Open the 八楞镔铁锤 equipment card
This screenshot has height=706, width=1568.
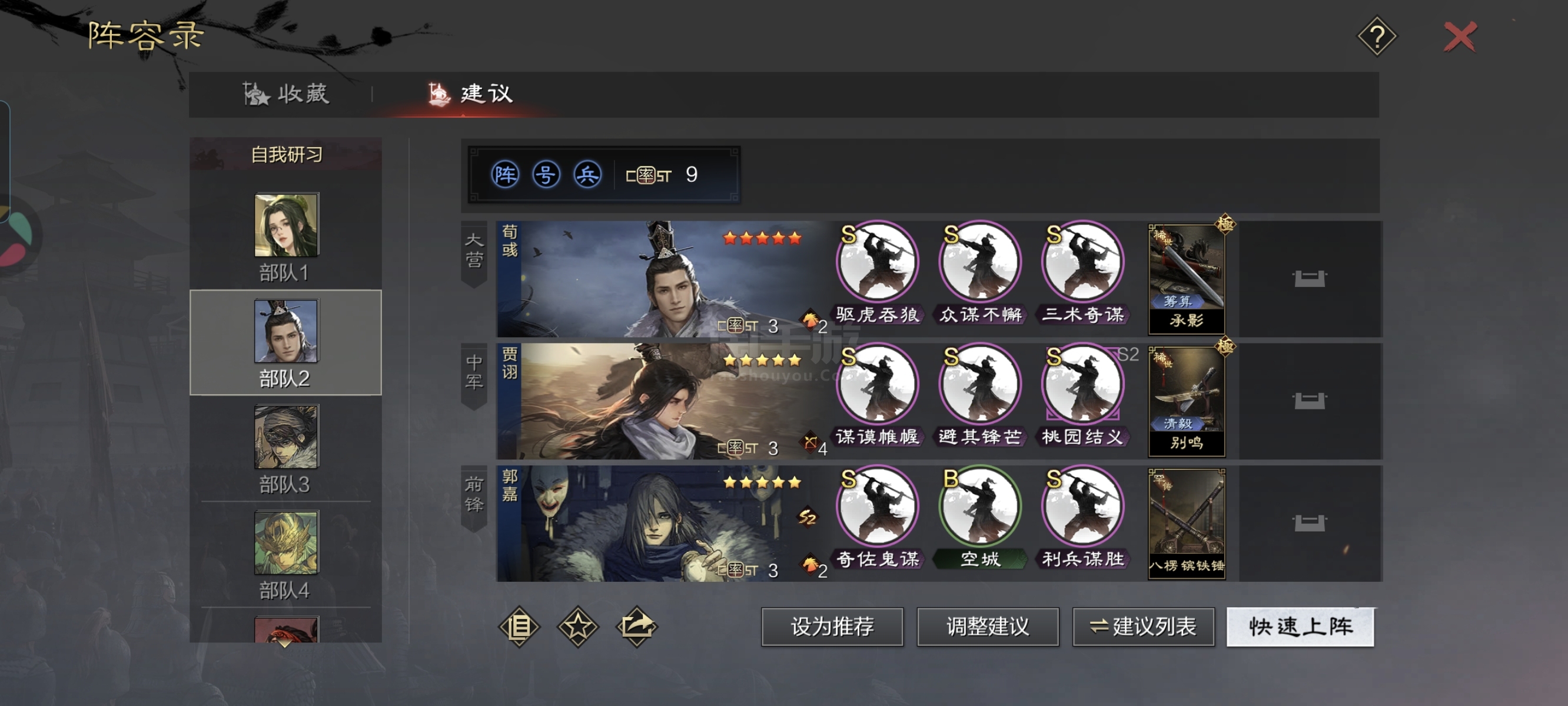(1187, 524)
